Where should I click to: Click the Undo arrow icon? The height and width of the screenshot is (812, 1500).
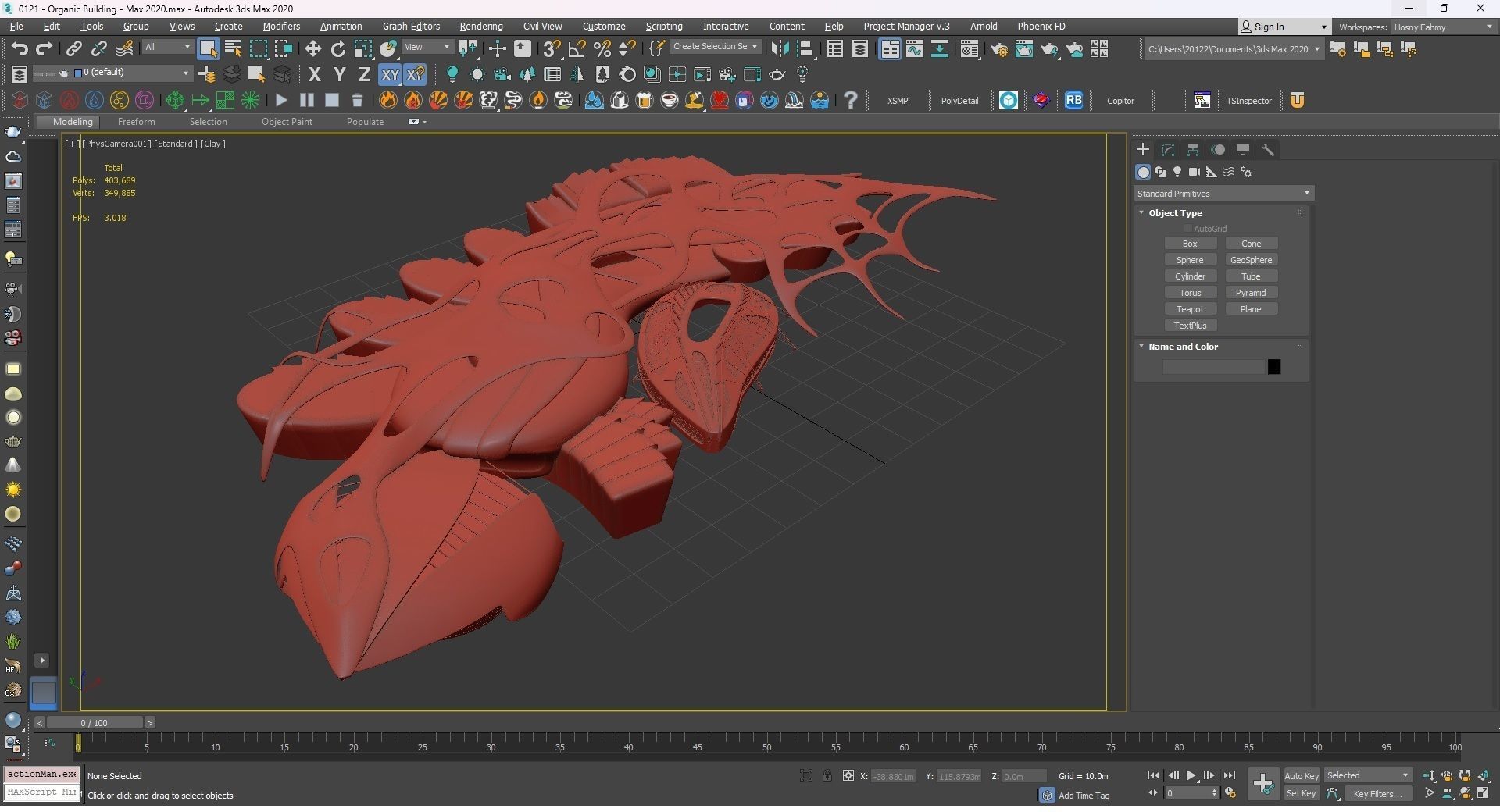click(x=19, y=49)
